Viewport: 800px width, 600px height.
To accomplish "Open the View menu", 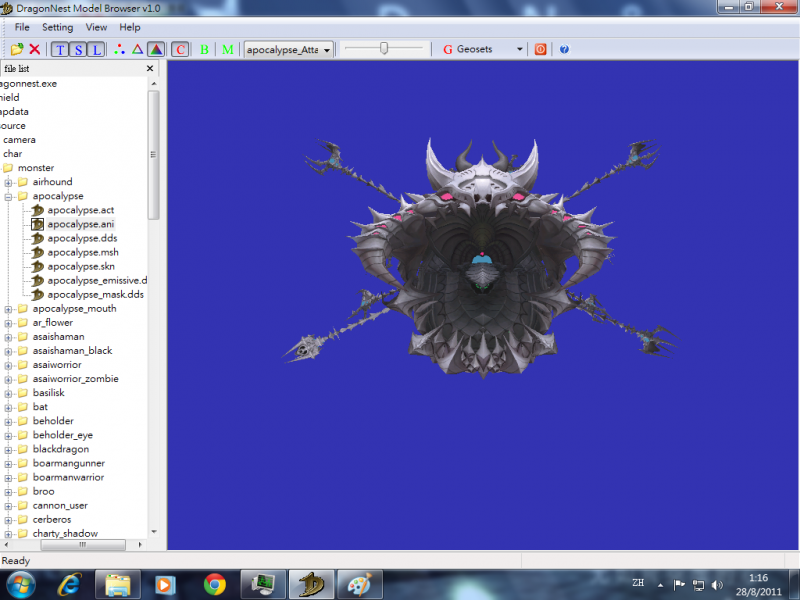I will pyautogui.click(x=96, y=28).
